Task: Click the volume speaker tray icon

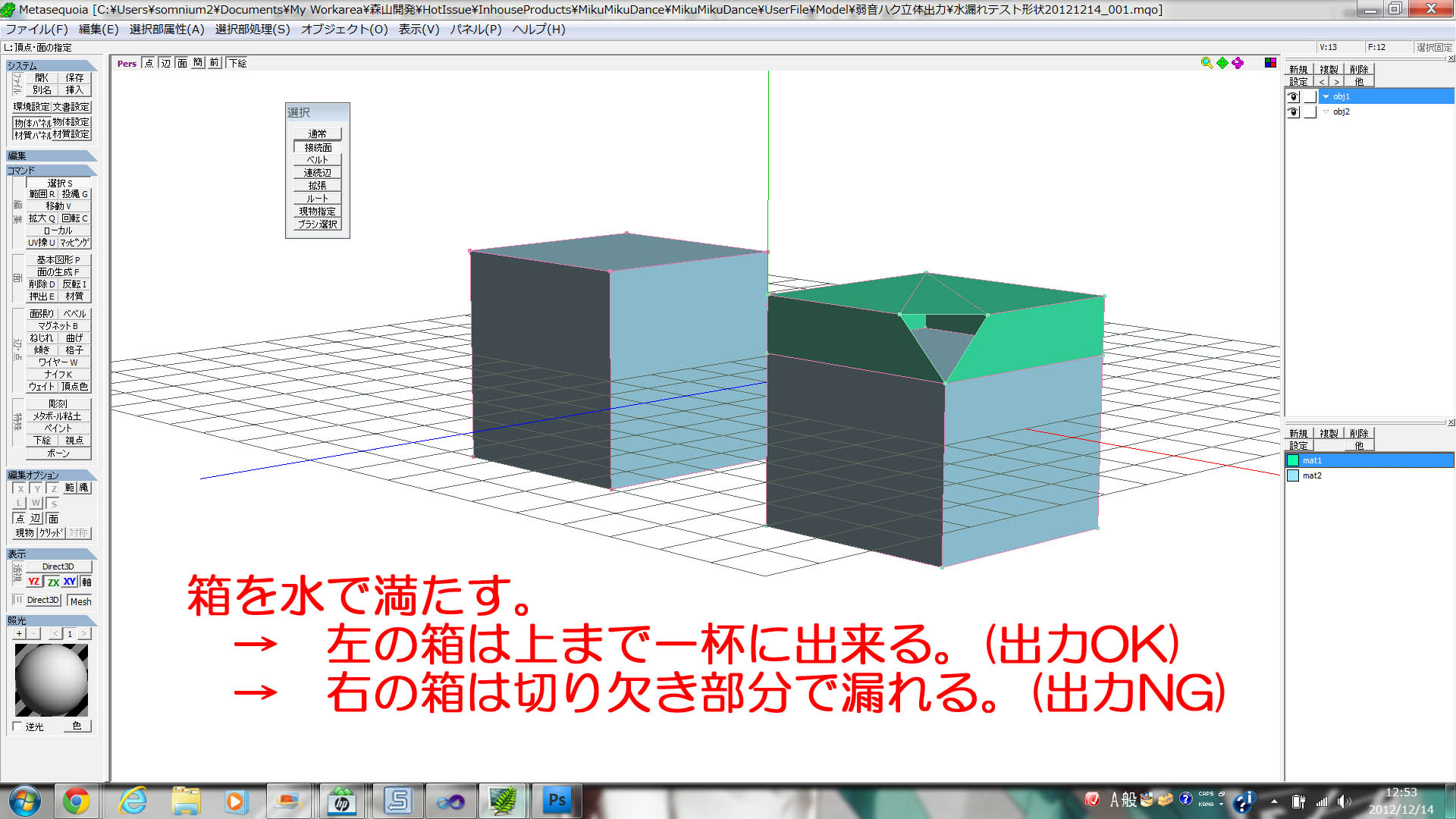Action: point(1344,802)
